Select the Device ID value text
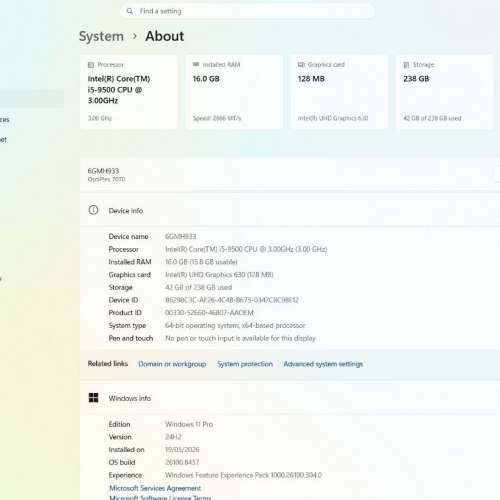The height and width of the screenshot is (500, 500). pyautogui.click(x=232, y=300)
